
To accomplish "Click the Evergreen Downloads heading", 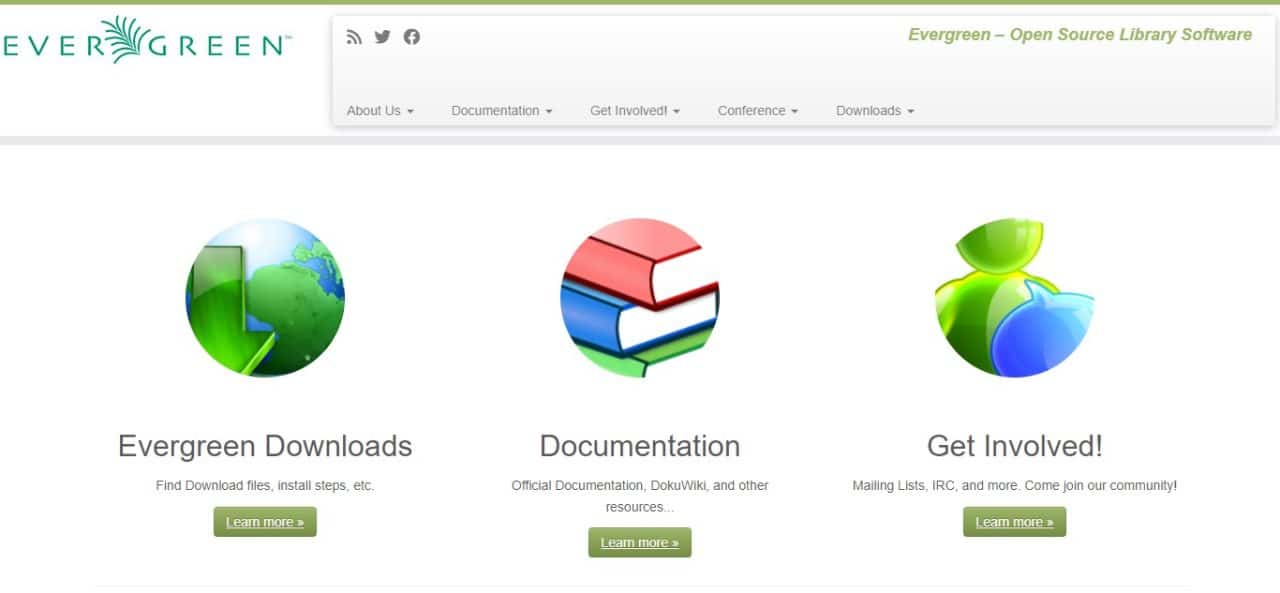I will click(x=265, y=445).
